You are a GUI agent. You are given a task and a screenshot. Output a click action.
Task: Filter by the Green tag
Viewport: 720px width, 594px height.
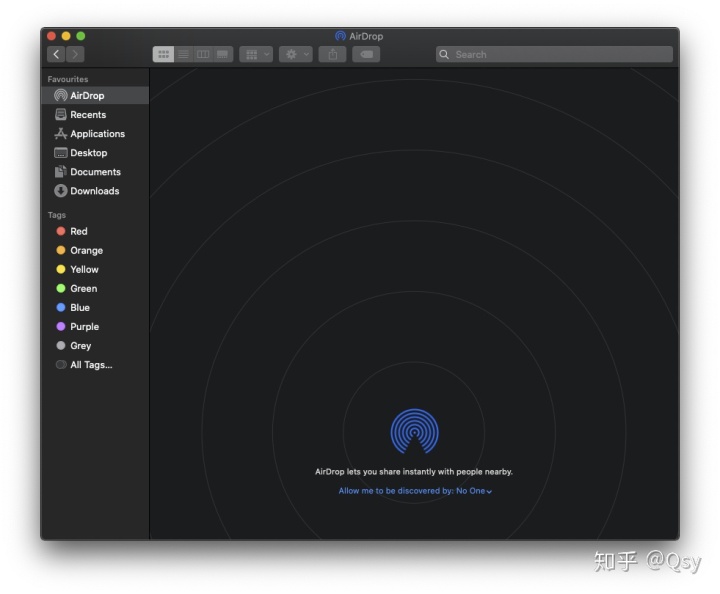click(x=95, y=288)
